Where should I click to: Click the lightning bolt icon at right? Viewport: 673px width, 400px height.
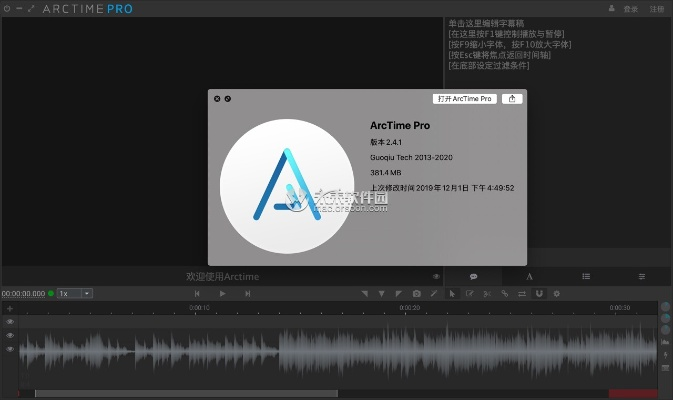(x=665, y=355)
